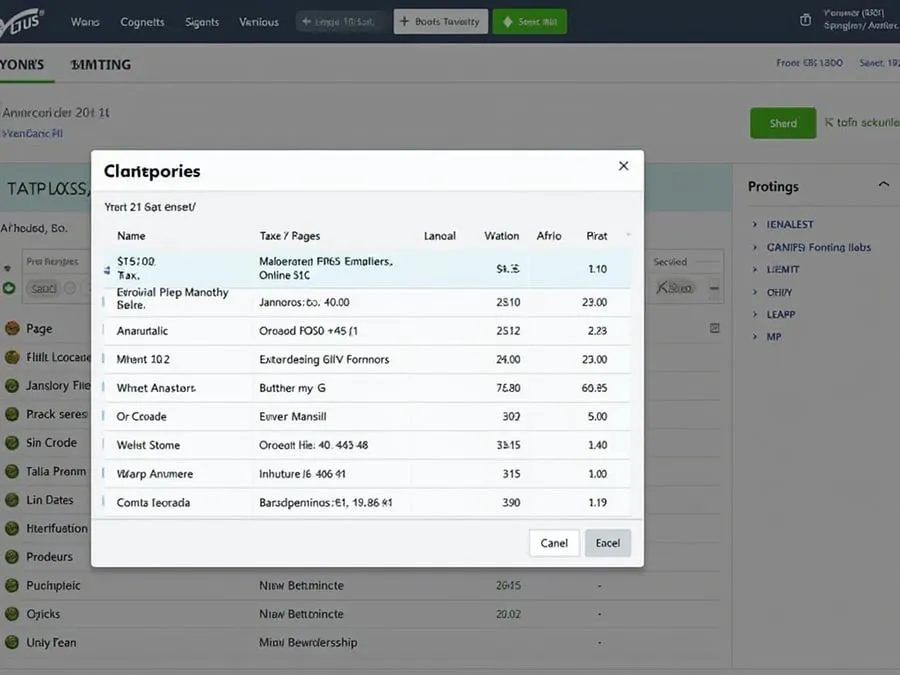This screenshot has height=675, width=900.
Task: Click the green circle icon beside Sapd field
Action: pyautogui.click(x=9, y=288)
